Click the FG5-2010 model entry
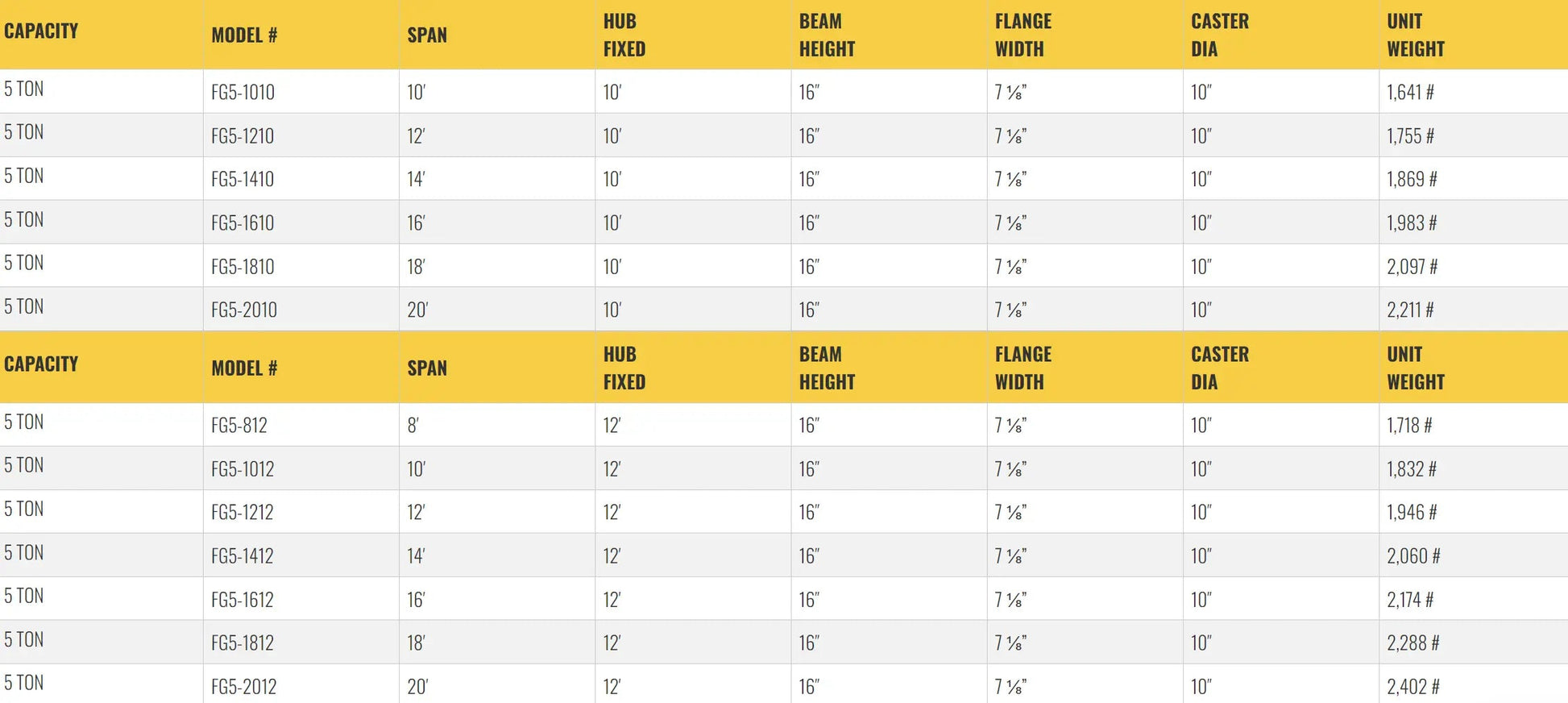1568x703 pixels. [x=243, y=310]
